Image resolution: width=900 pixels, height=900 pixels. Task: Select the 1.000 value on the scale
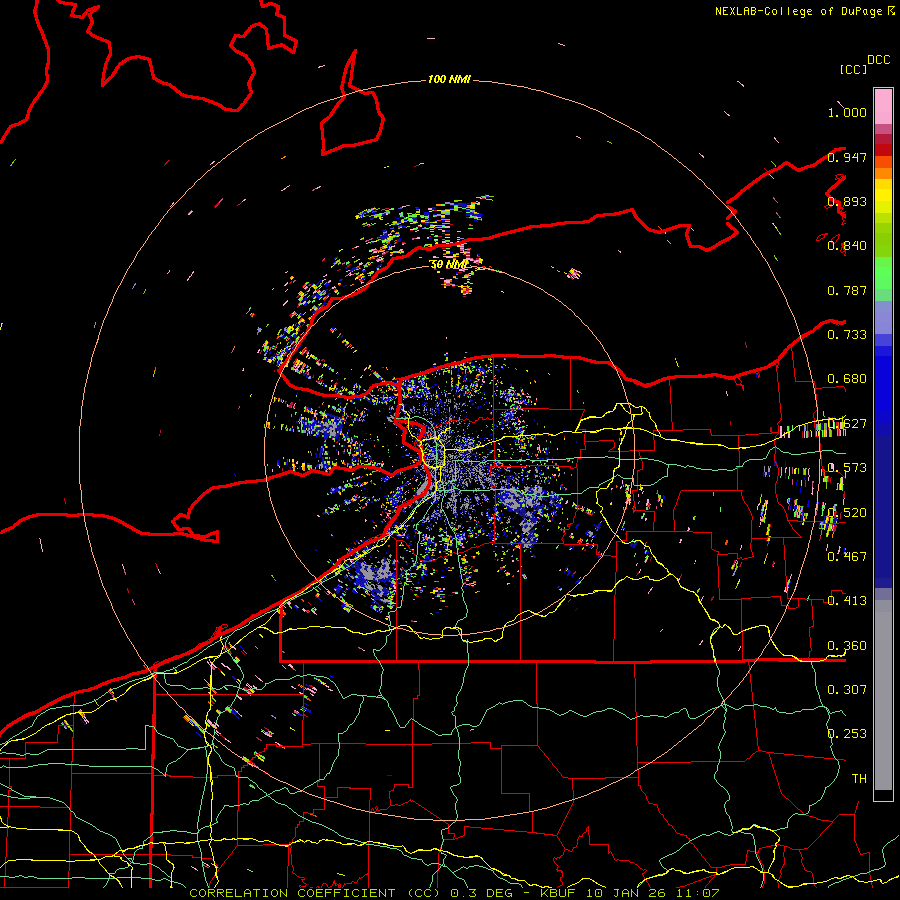(847, 112)
